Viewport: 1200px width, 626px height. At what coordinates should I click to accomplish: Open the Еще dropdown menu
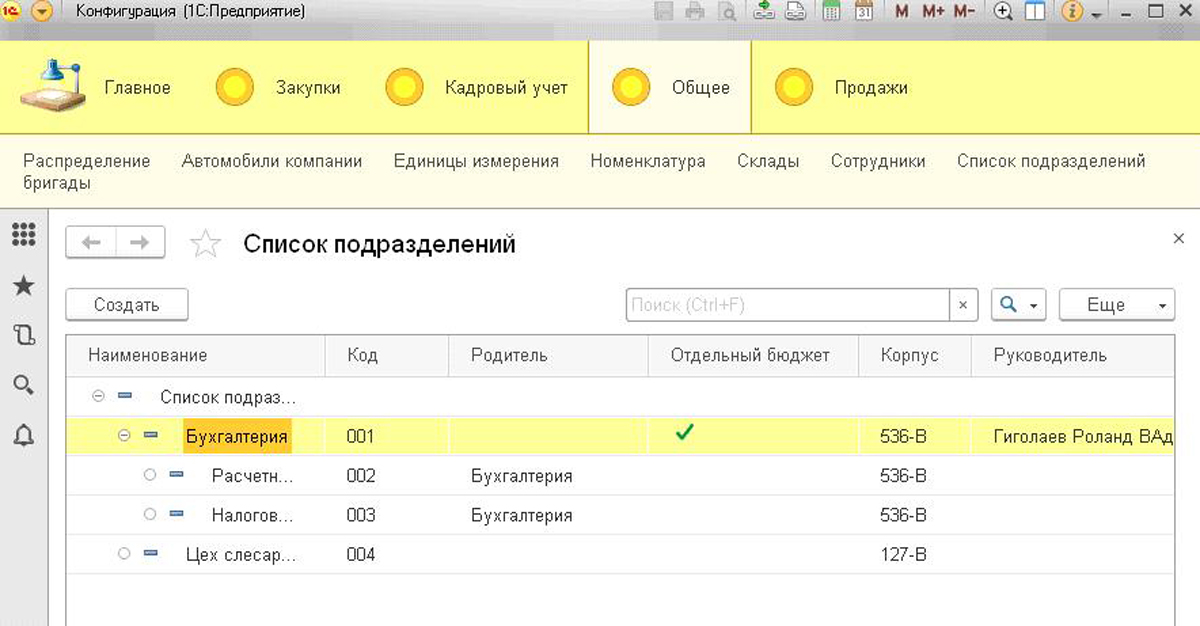point(1116,305)
